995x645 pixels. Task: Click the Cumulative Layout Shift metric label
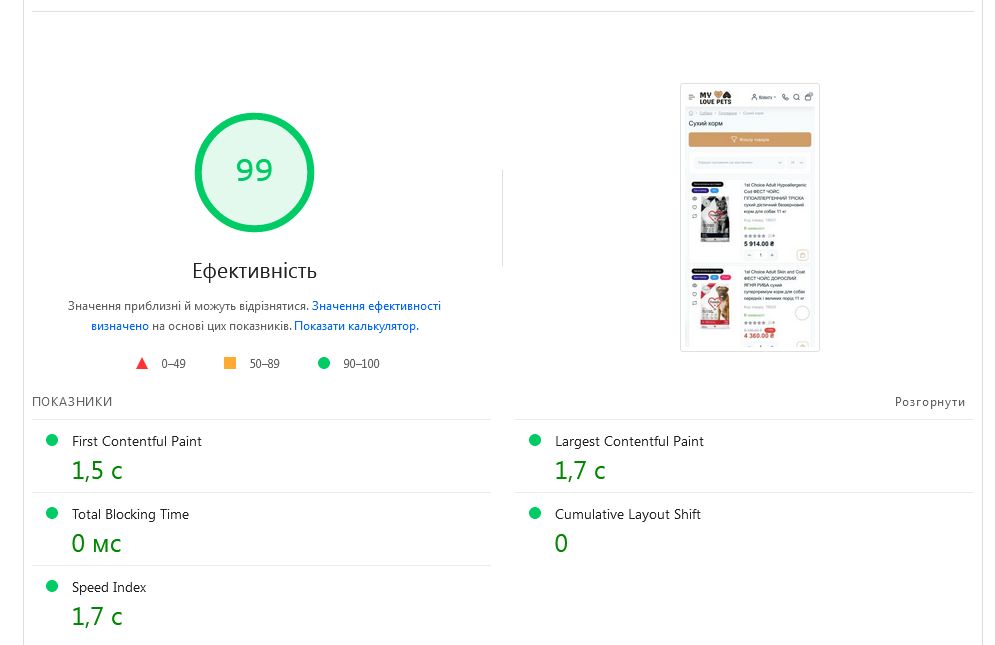(x=627, y=514)
